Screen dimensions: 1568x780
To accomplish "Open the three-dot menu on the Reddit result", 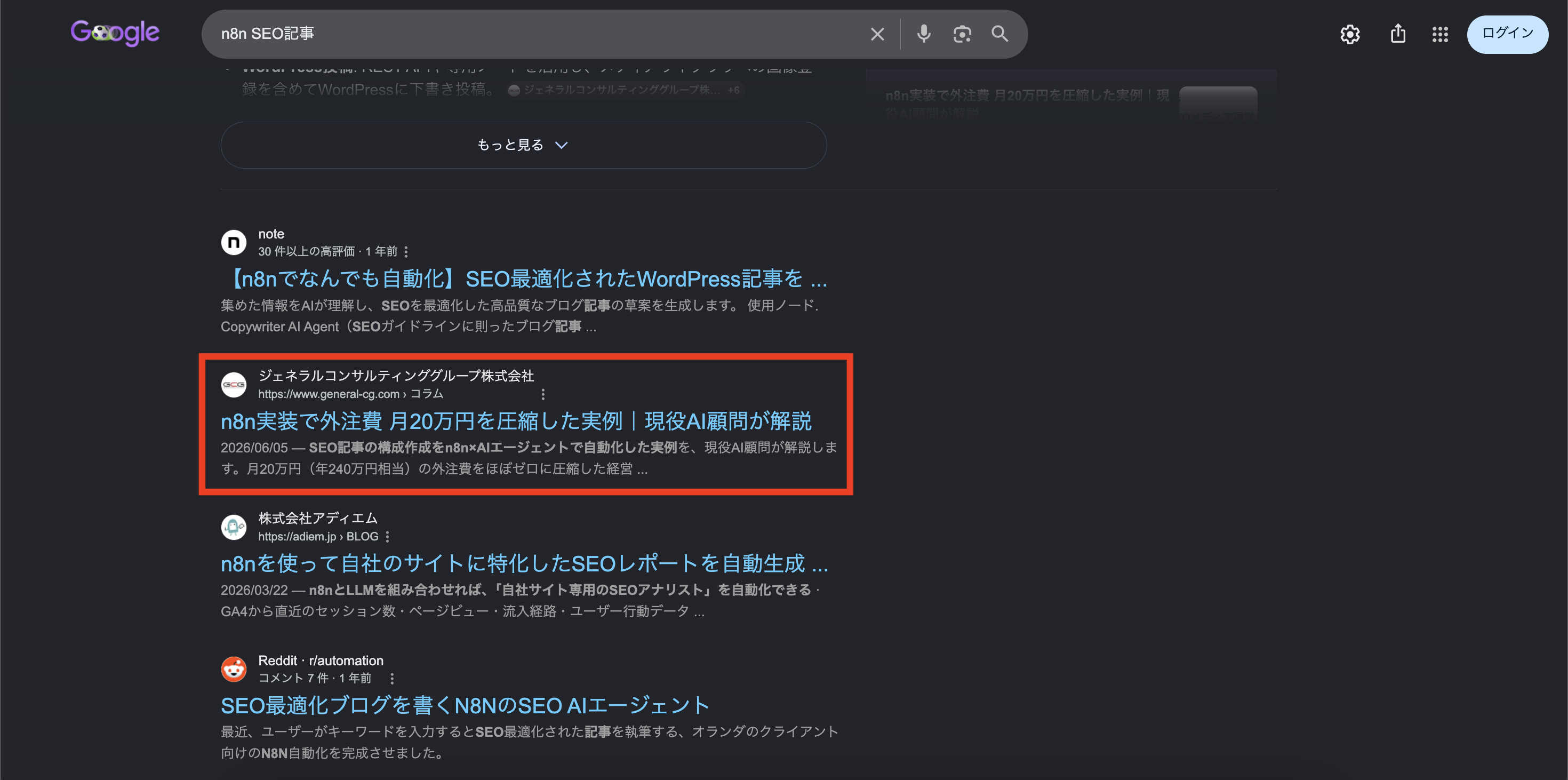I will click(392, 678).
